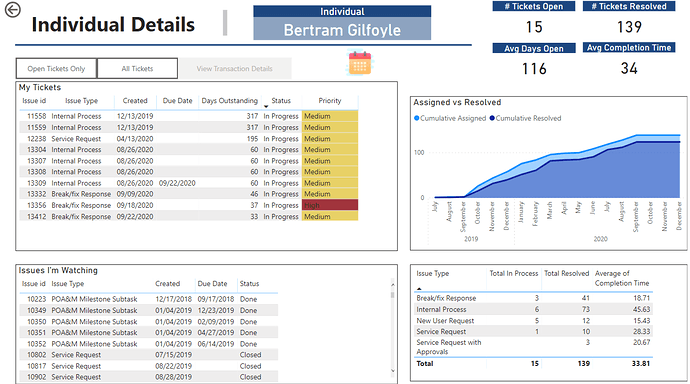Click Internal Process row in summary table

pyautogui.click(x=533, y=309)
